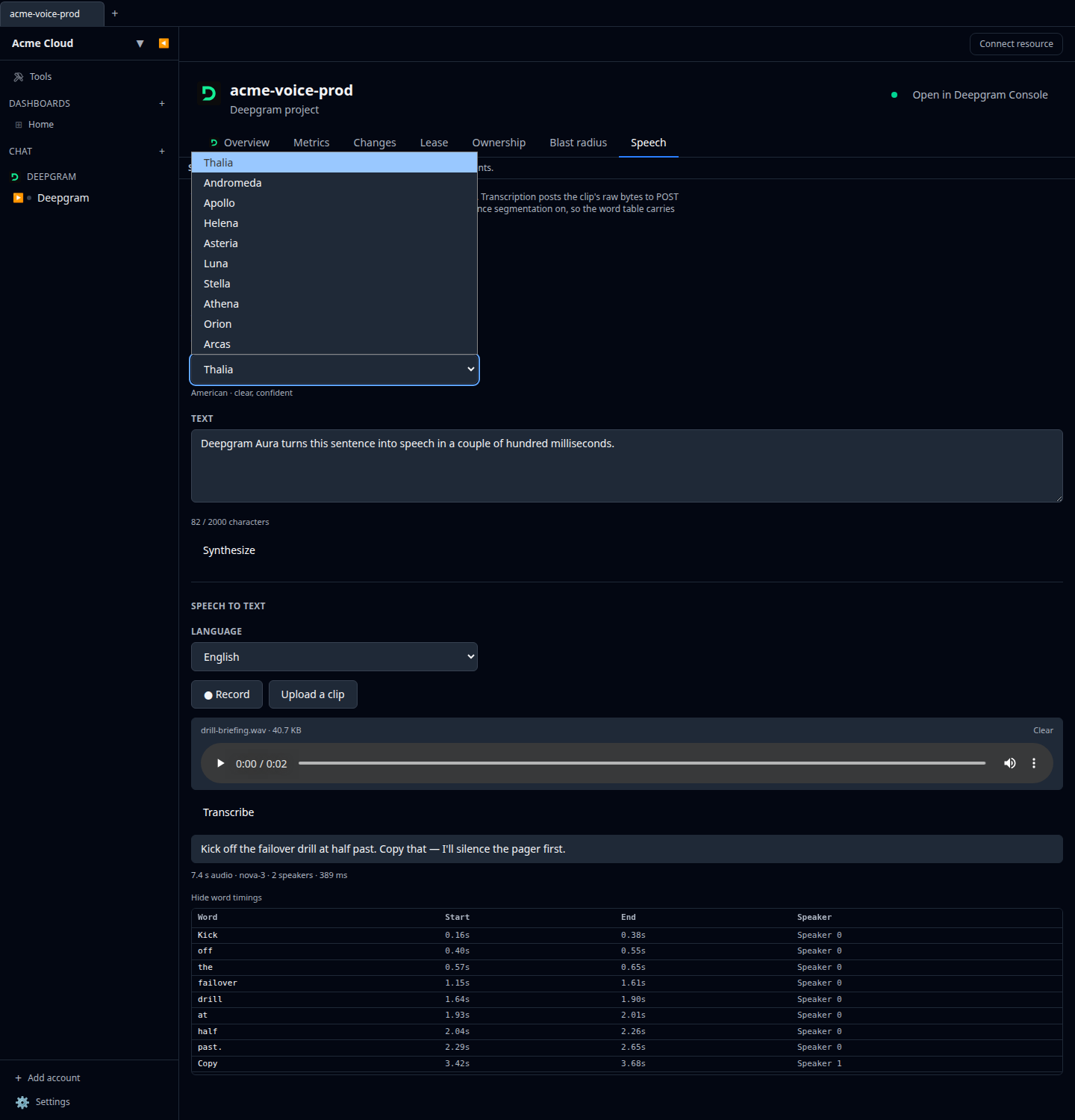Choose Luna voice option

334,264
